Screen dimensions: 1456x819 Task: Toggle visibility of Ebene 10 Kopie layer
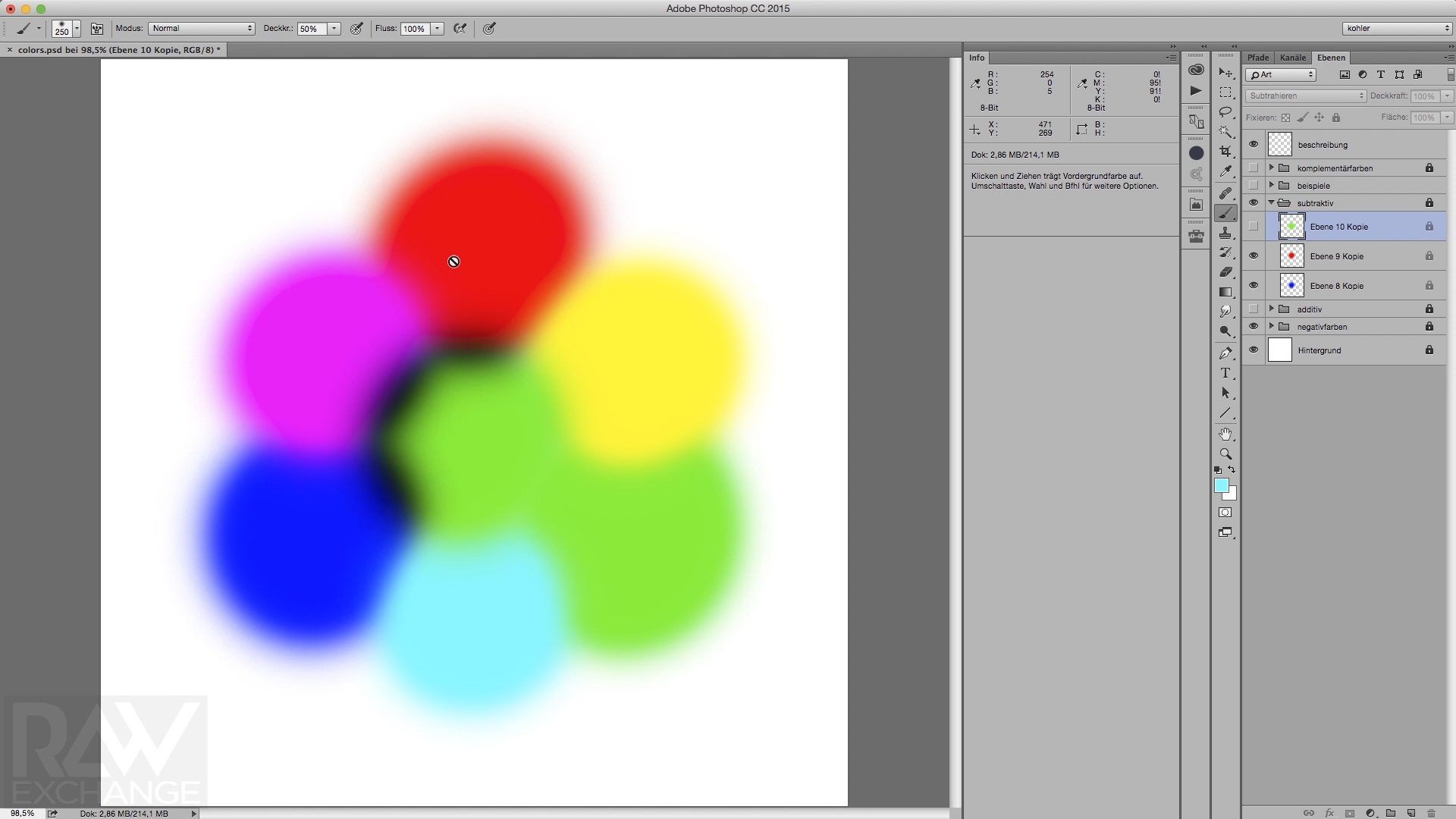tap(1253, 226)
